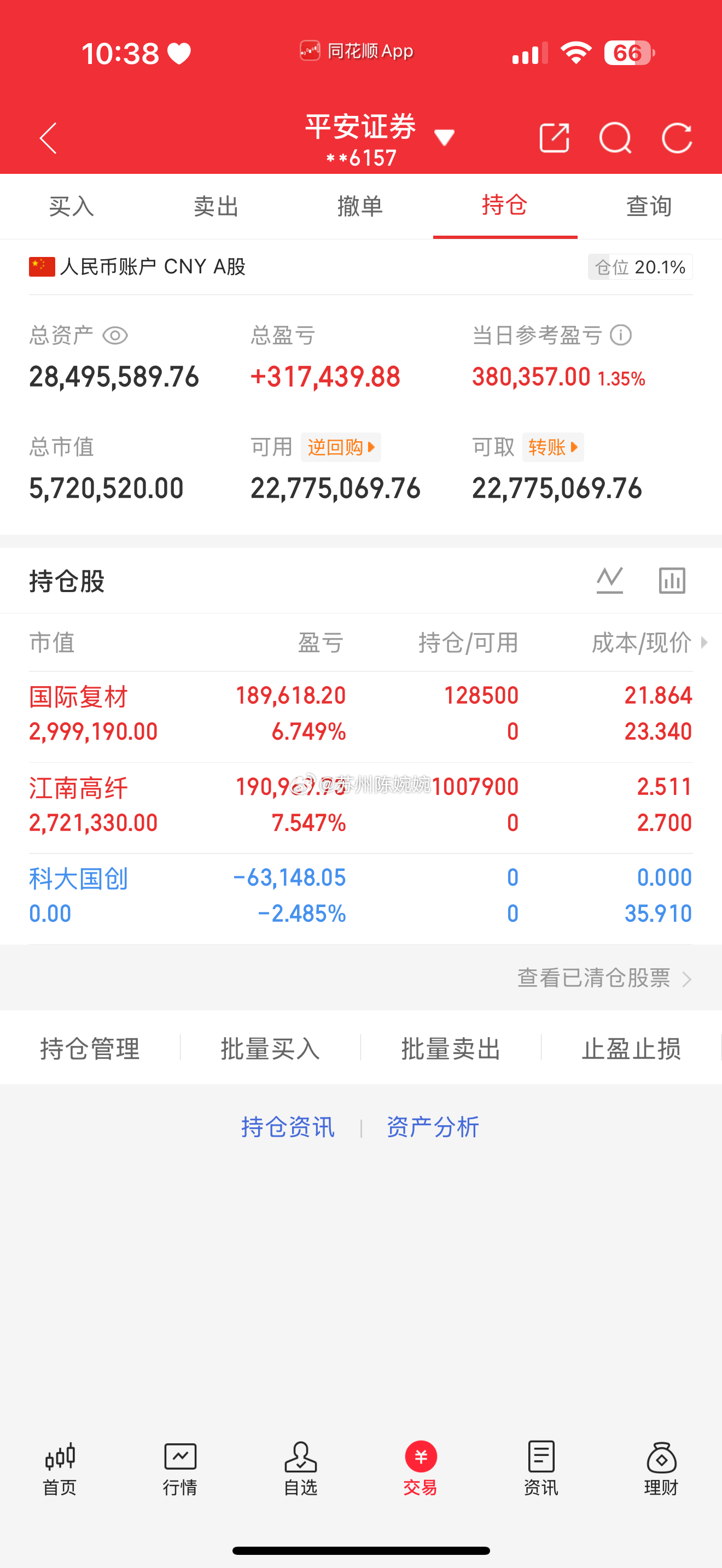Tap 持仓管理 button

coord(90,1048)
